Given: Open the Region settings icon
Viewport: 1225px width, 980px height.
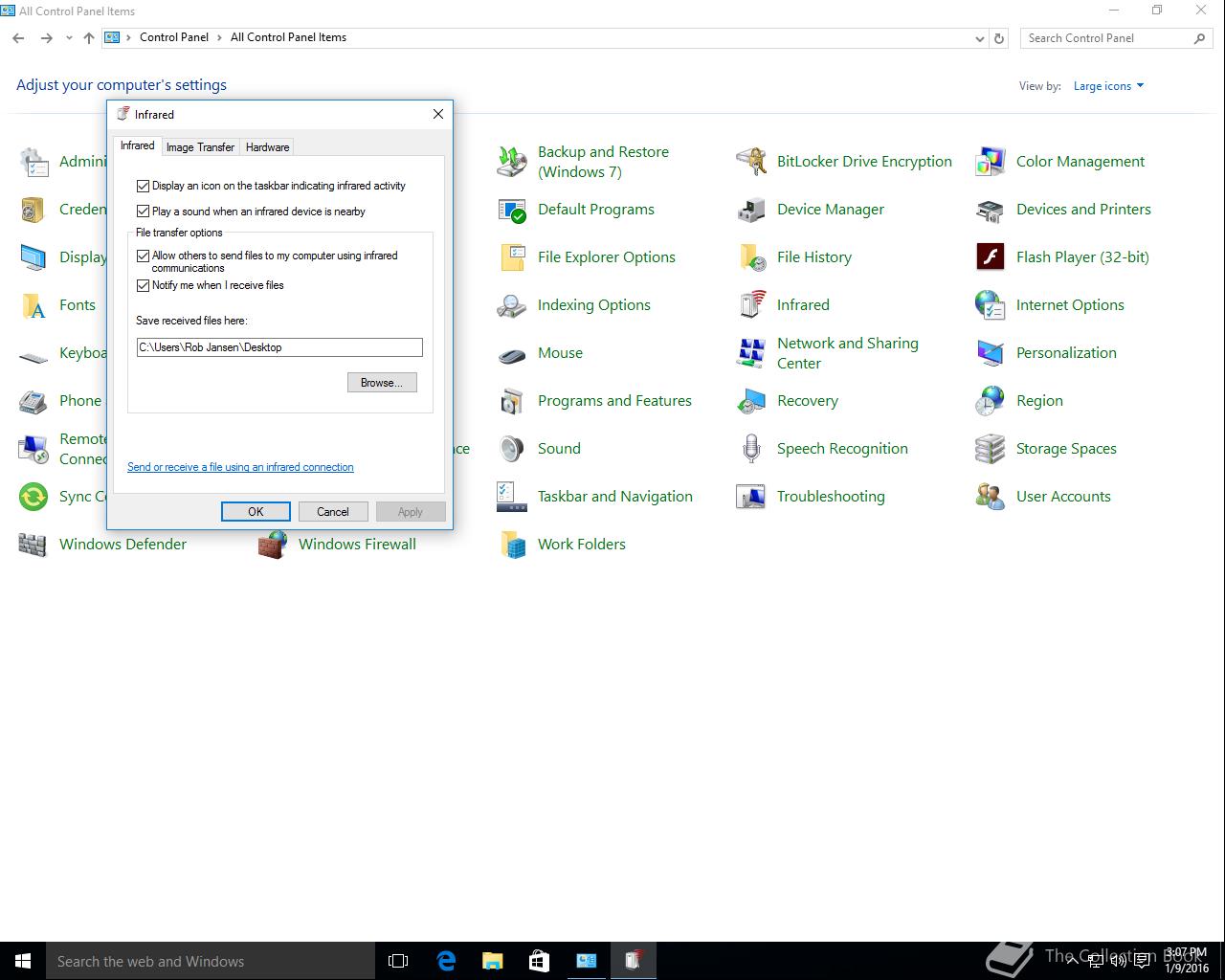Looking at the screenshot, I should [x=991, y=401].
